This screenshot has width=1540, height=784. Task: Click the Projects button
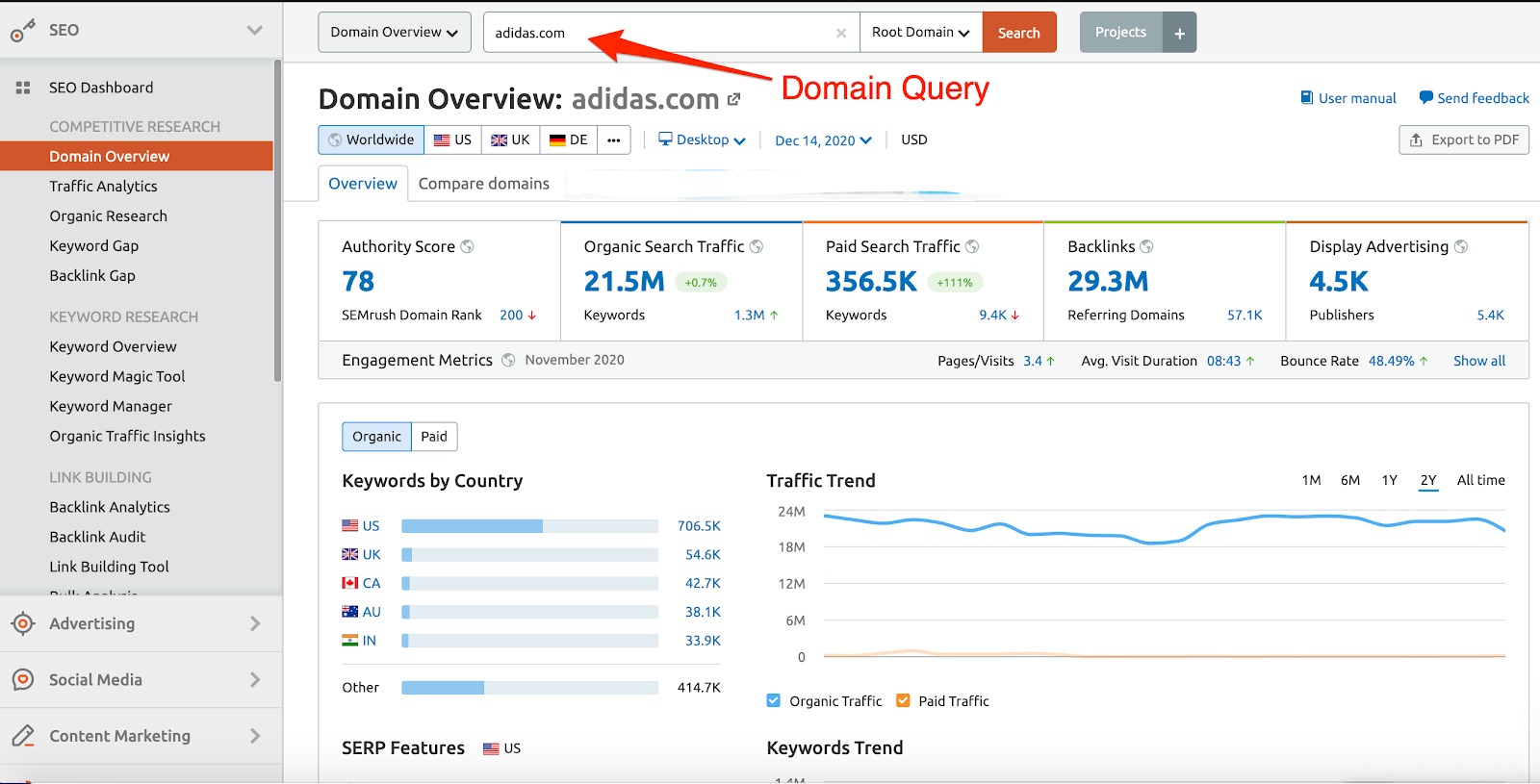pyautogui.click(x=1121, y=33)
